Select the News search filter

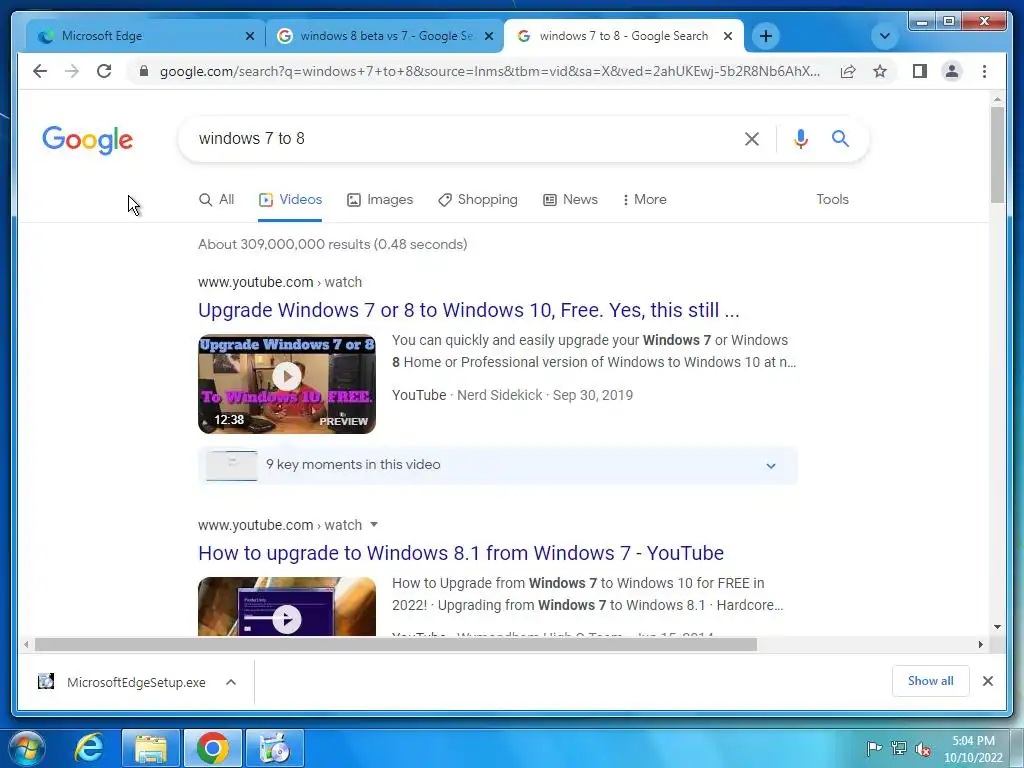tap(570, 199)
